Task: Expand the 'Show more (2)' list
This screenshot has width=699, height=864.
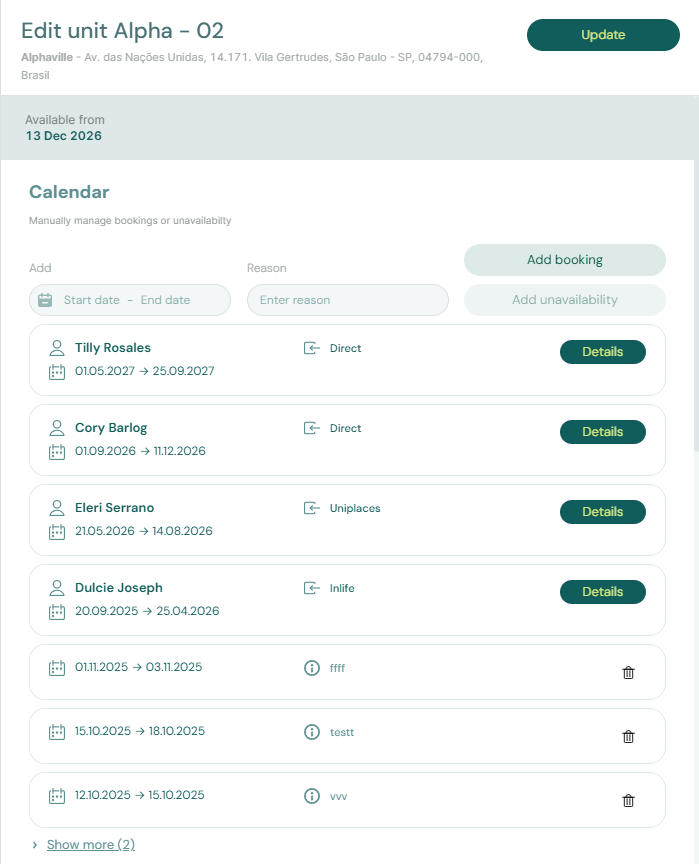Action: (x=91, y=845)
